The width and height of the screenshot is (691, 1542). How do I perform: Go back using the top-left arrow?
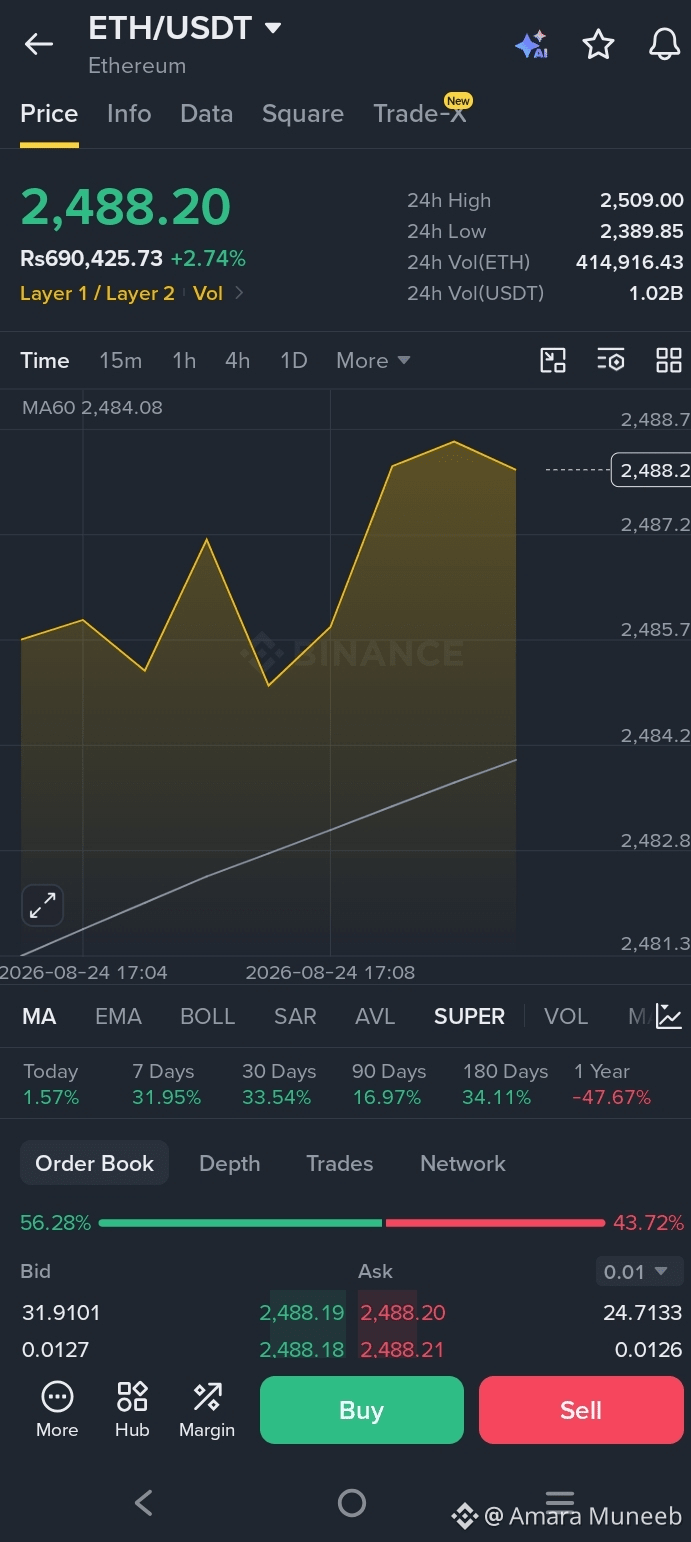[39, 44]
